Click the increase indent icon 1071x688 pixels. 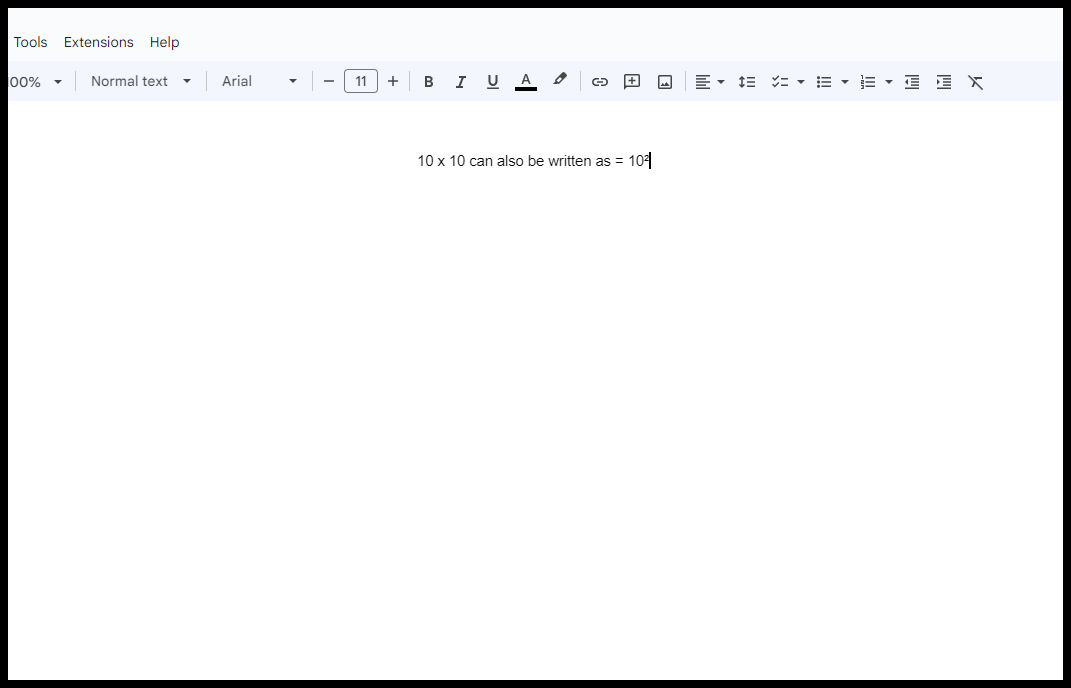pyautogui.click(x=944, y=82)
